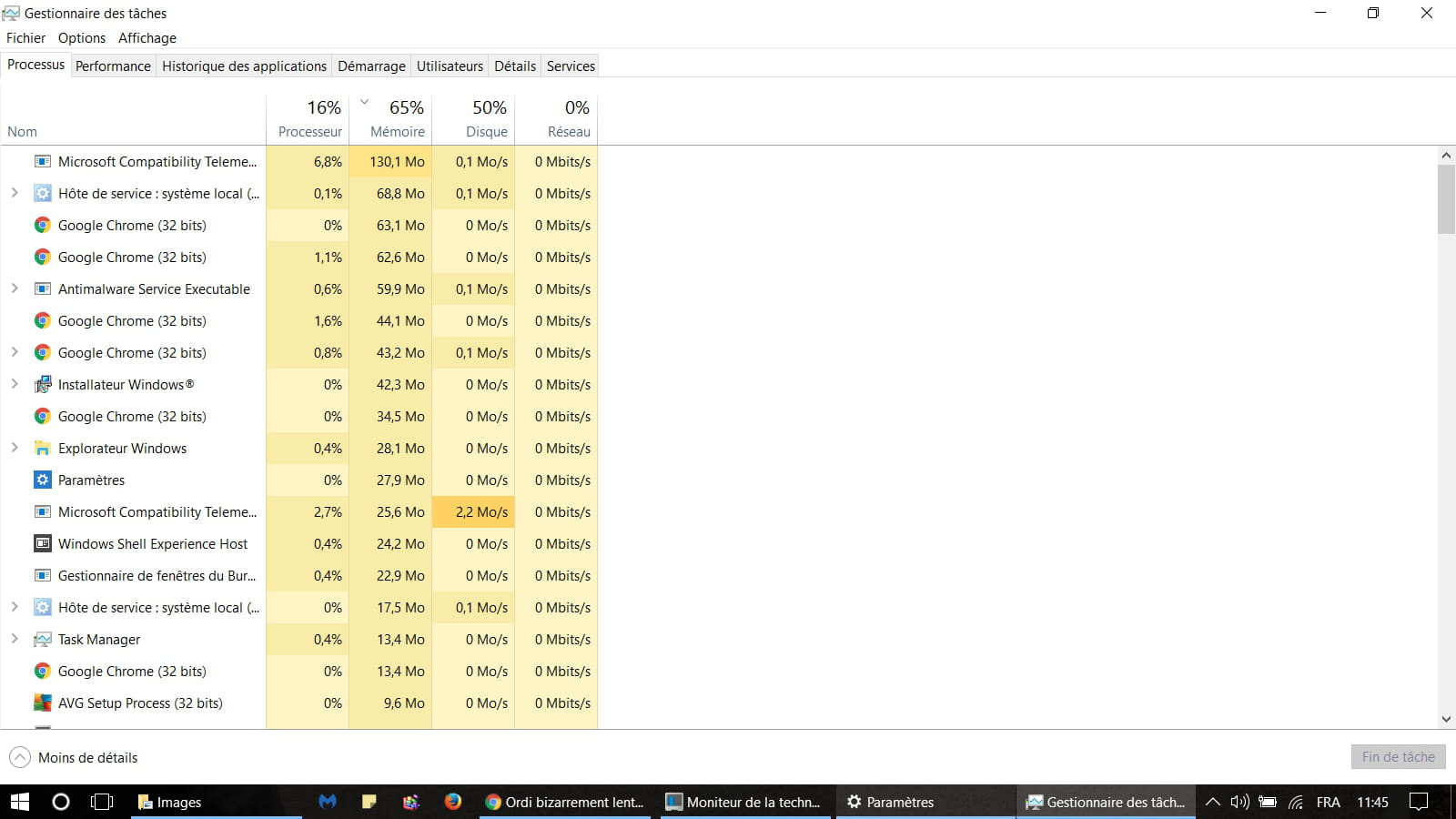1456x819 pixels.
Task: Click the FRA language indicator
Action: click(1328, 802)
